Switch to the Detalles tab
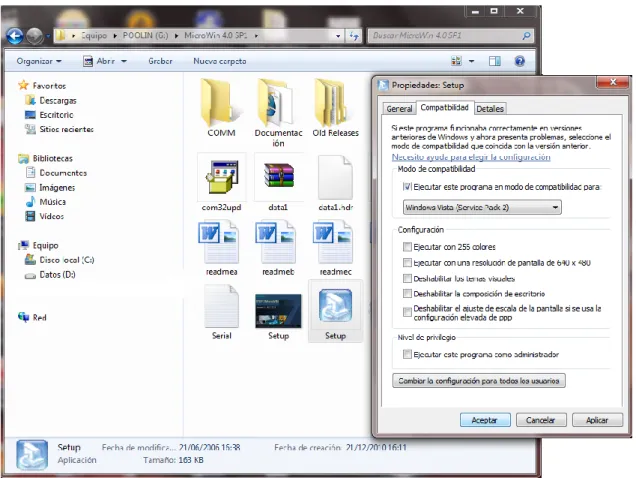The width and height of the screenshot is (636, 478). 490,109
